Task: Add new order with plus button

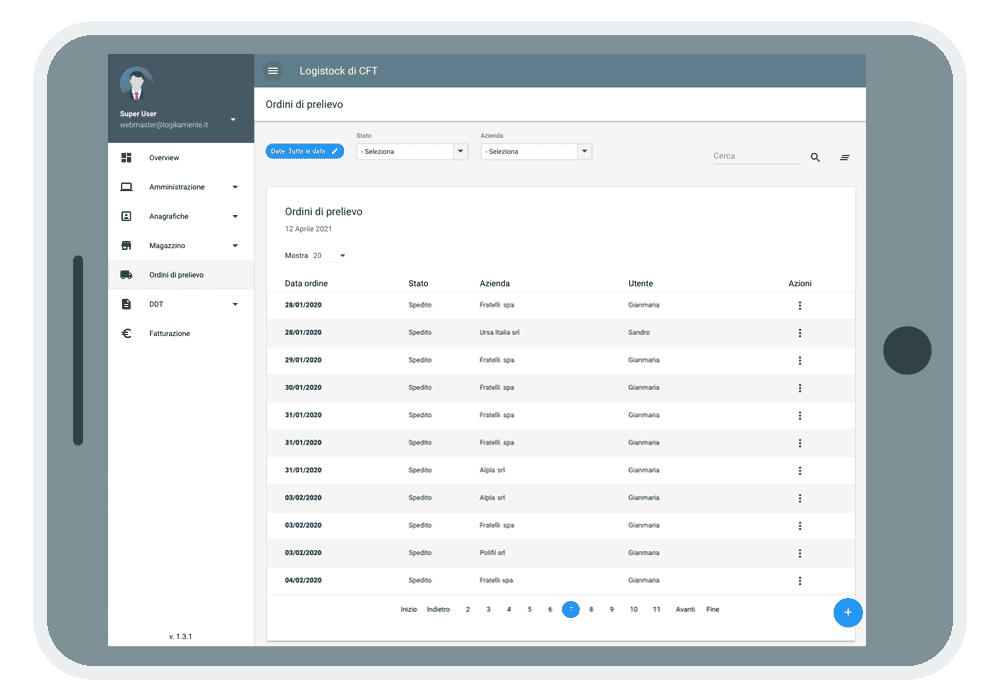Action: 848,613
